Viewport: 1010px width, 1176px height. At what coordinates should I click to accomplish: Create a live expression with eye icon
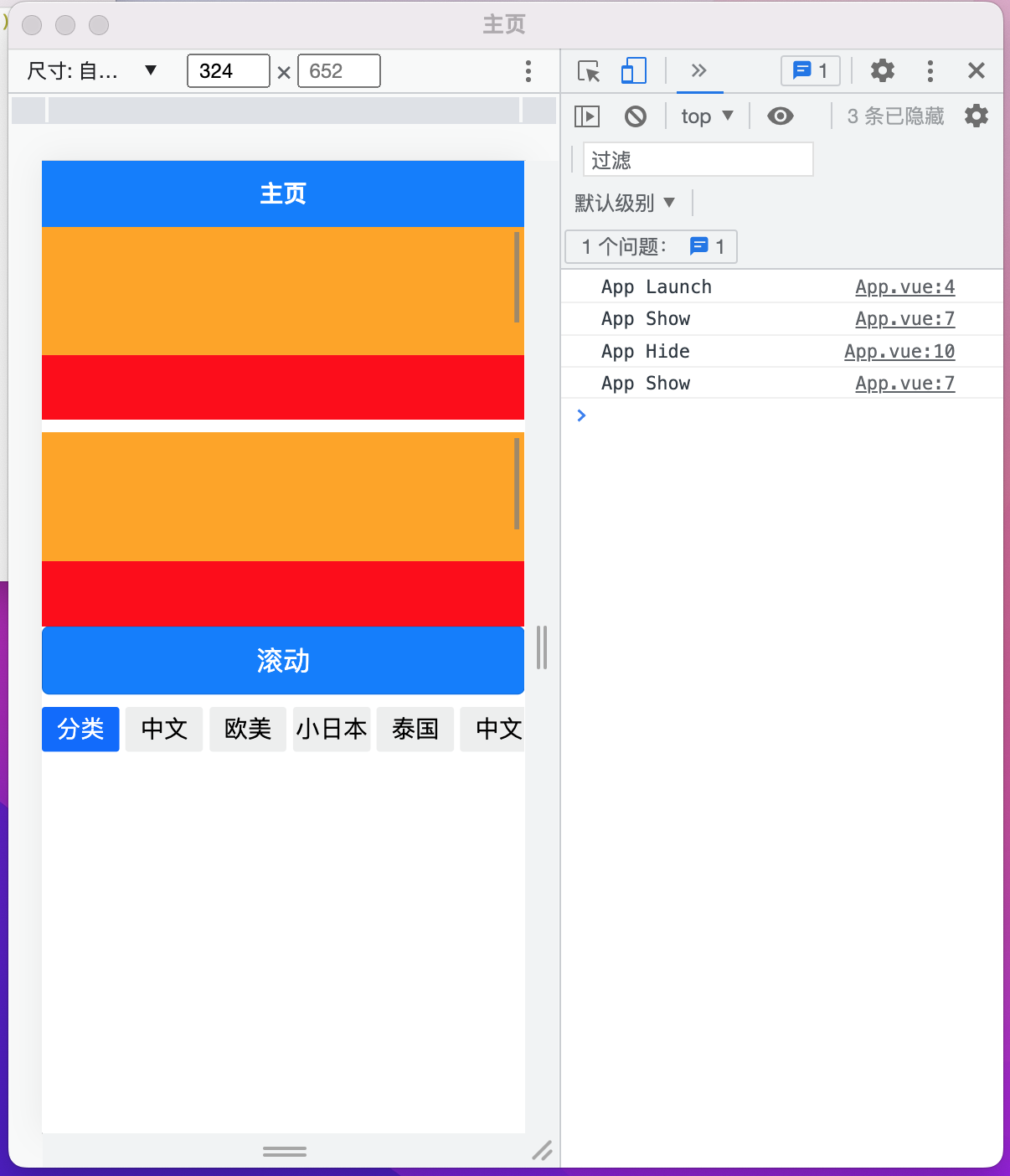tap(780, 116)
